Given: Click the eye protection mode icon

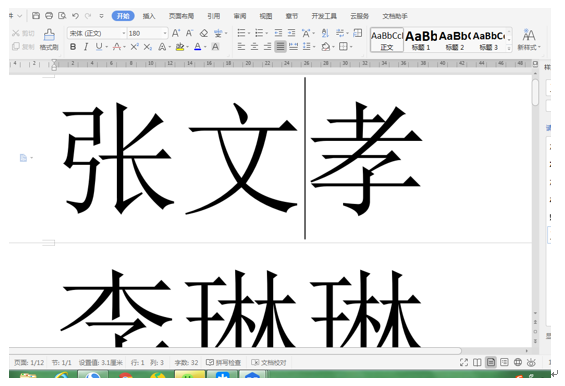Looking at the screenshot, I should click(531, 362).
